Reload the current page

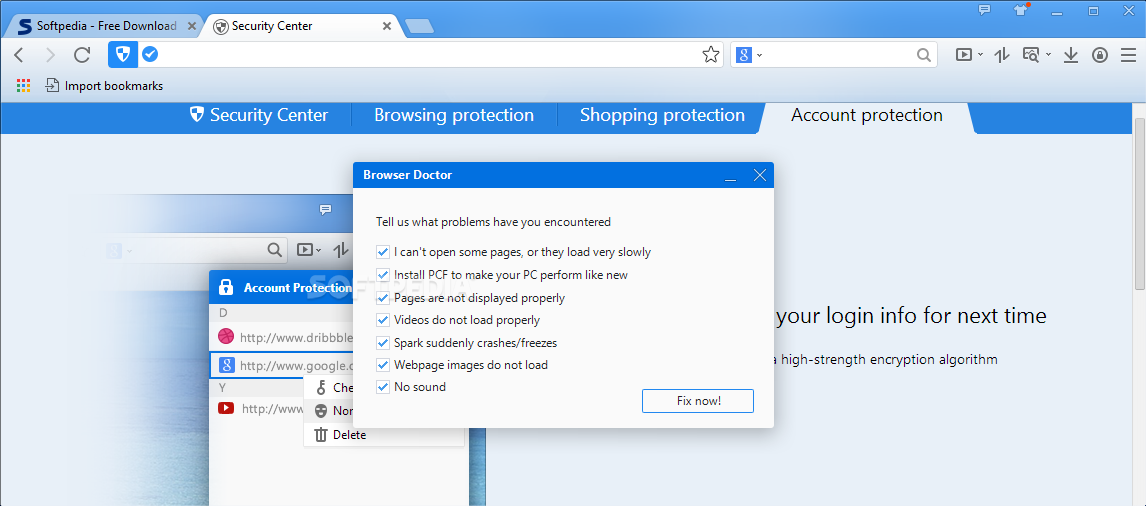[x=82, y=55]
